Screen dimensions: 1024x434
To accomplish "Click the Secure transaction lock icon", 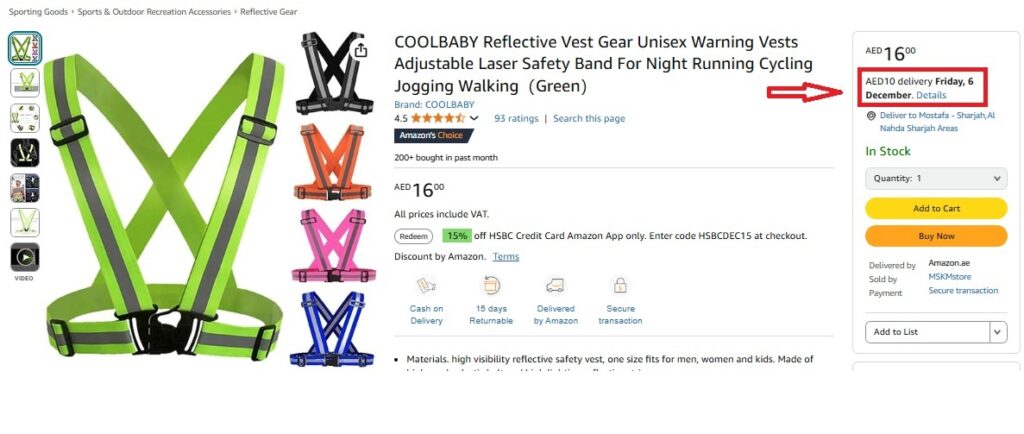I will [x=620, y=286].
